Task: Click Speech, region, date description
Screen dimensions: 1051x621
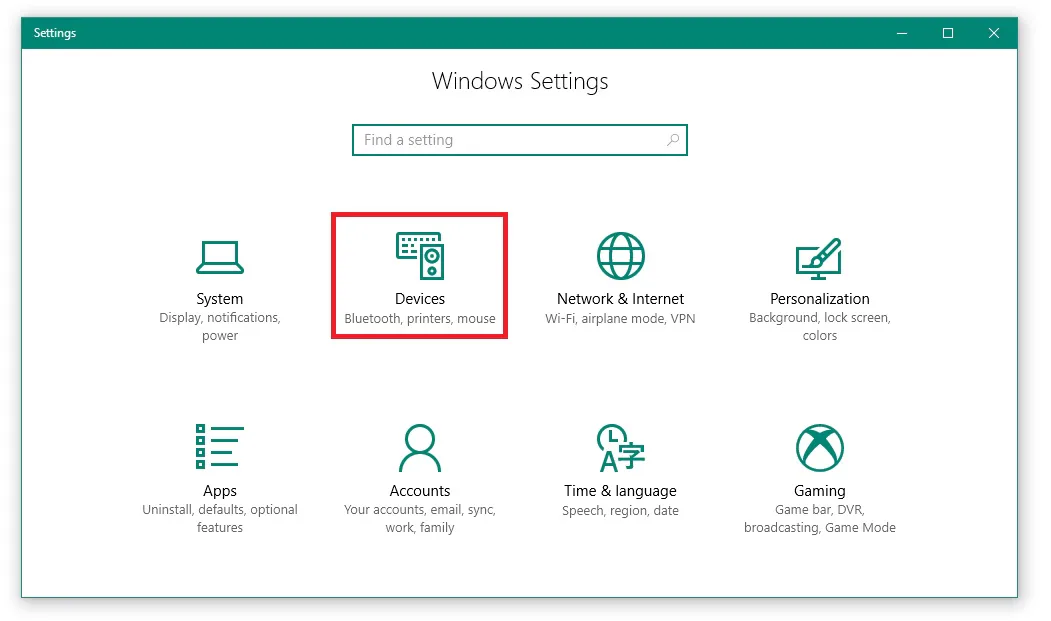Action: (x=620, y=510)
